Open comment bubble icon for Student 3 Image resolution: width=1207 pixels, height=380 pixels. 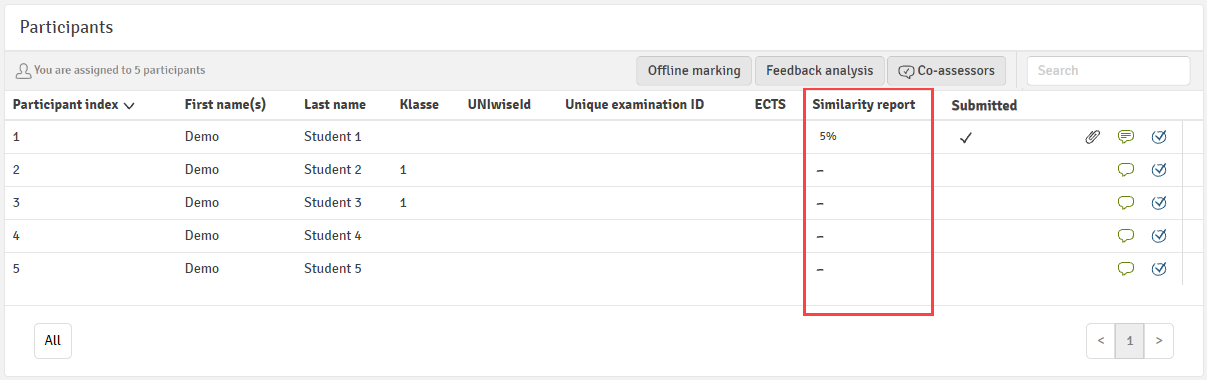click(x=1126, y=203)
